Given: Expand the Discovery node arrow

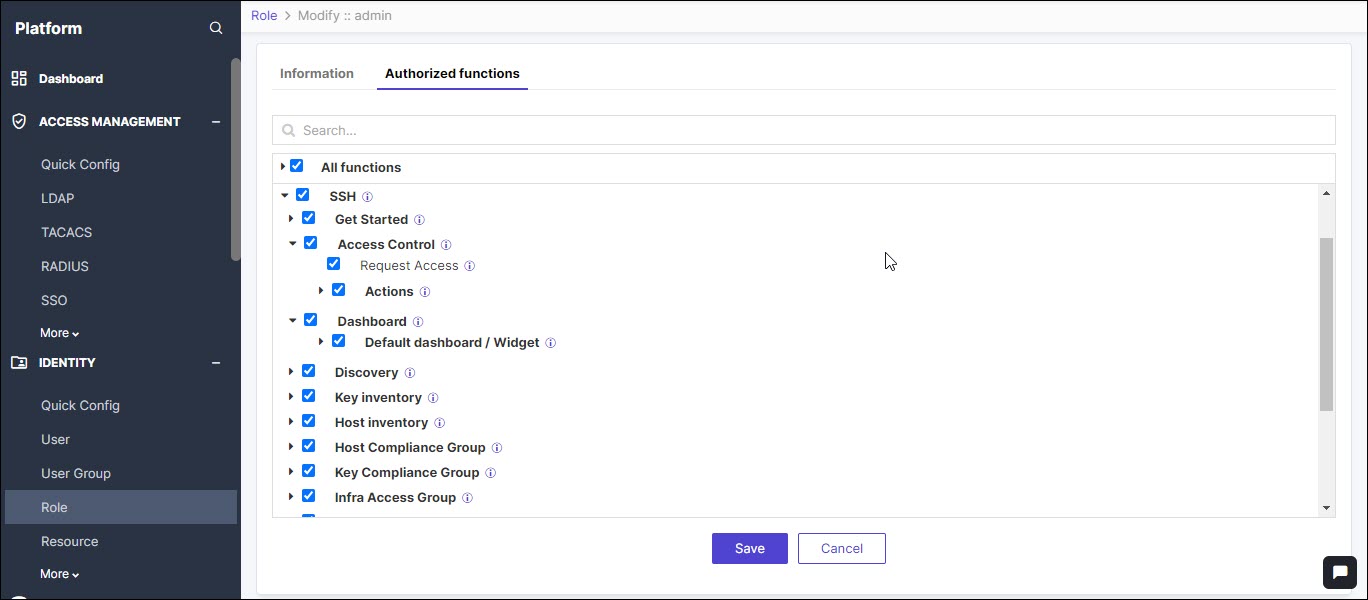Looking at the screenshot, I should click(x=291, y=372).
